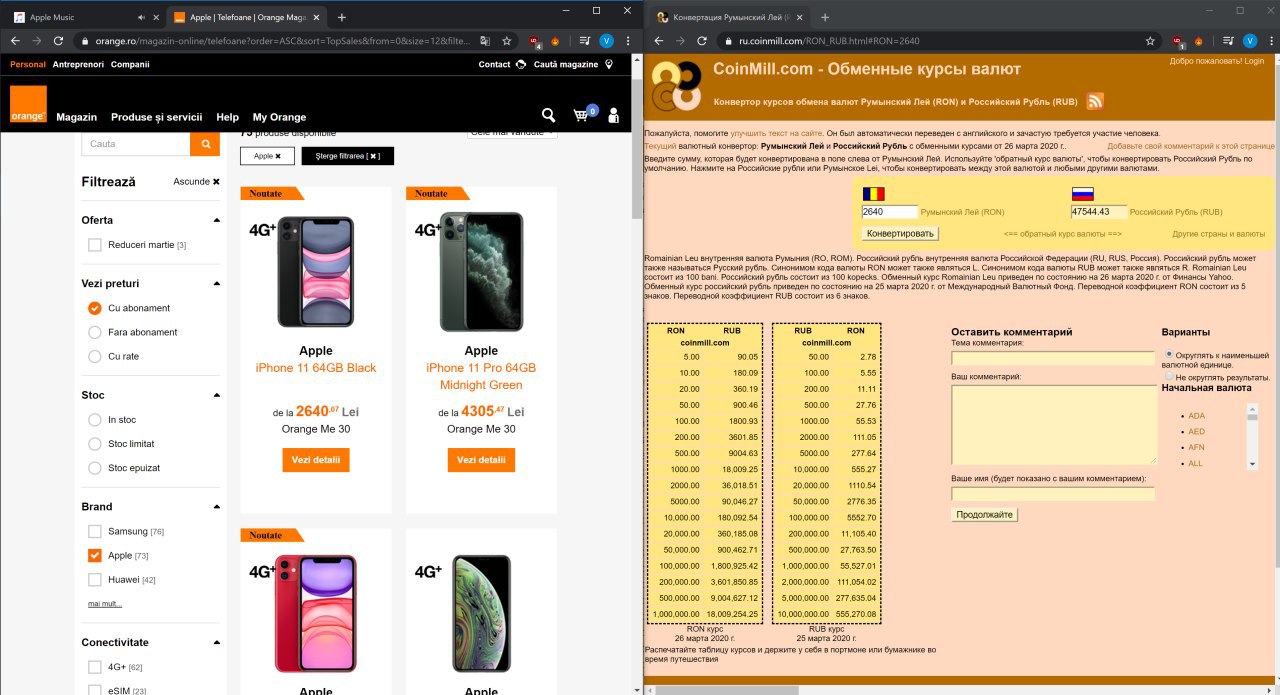Viewport: 1280px width, 695px height.
Task: Select the Cu rate radio option
Action: pyautogui.click(x=95, y=356)
